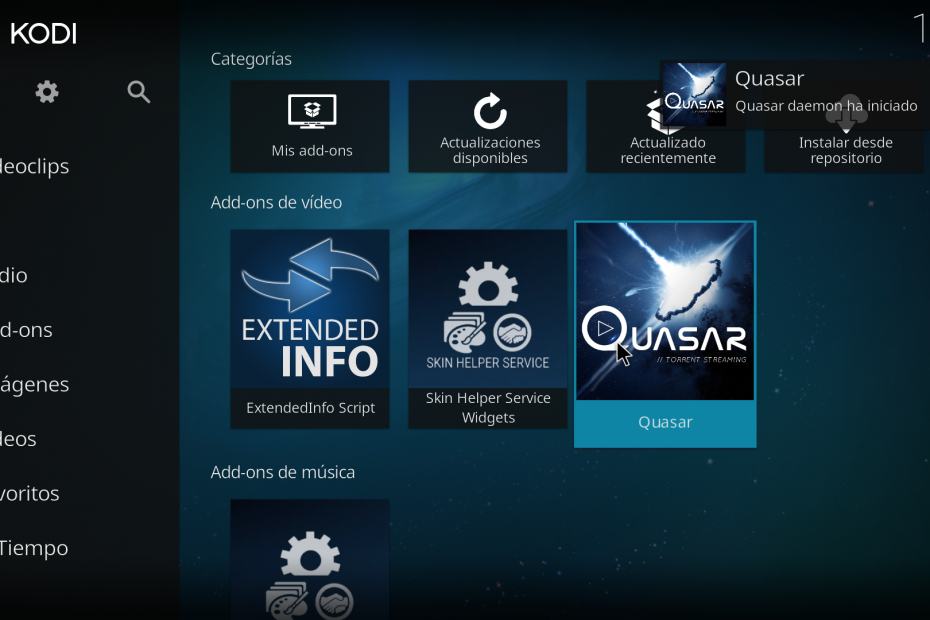Open the add-on tile under Add-ons de música
The width and height of the screenshot is (930, 620).
[x=310, y=559]
